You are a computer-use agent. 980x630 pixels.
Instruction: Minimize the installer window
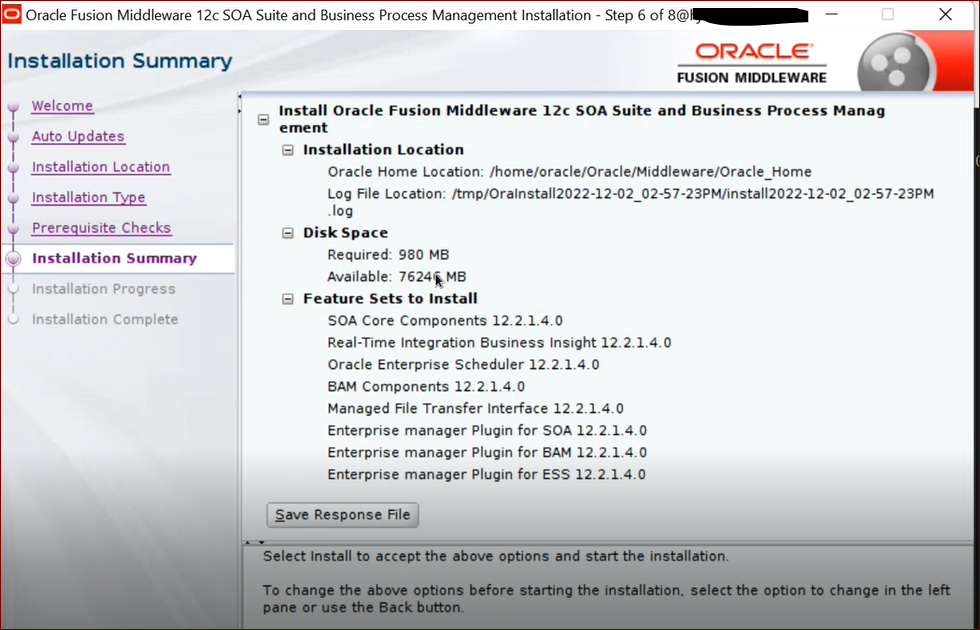(x=831, y=14)
